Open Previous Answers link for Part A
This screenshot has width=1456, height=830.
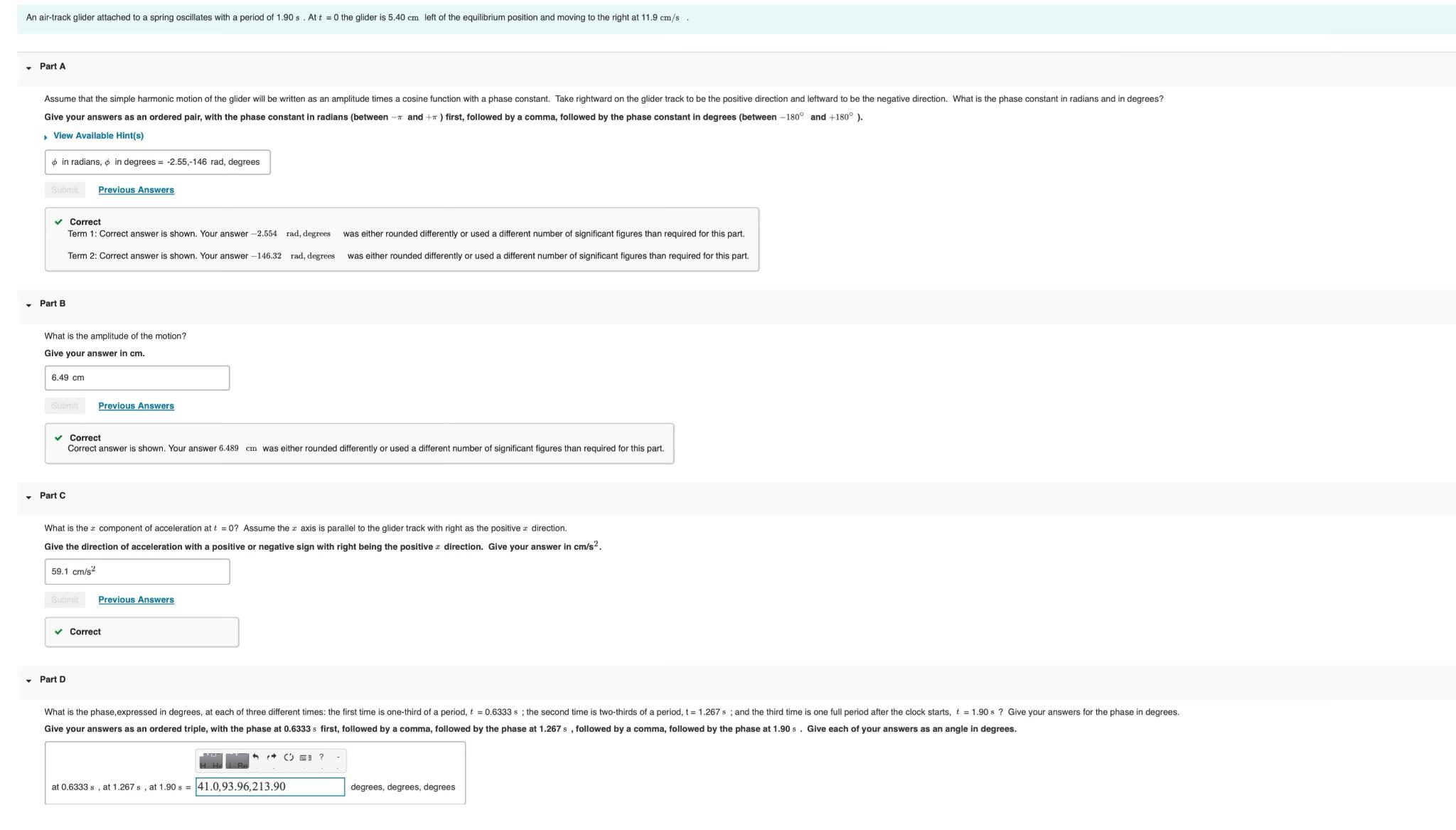[136, 190]
